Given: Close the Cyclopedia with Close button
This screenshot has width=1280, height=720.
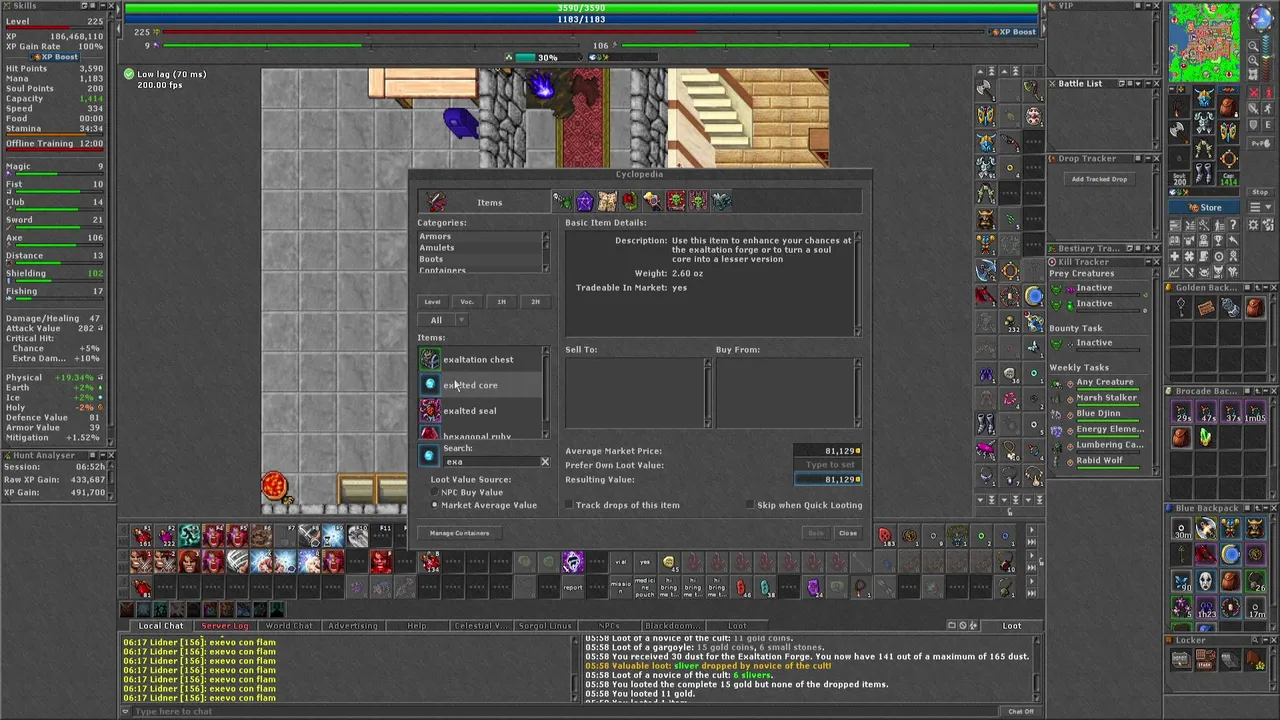Looking at the screenshot, I should pos(847,533).
